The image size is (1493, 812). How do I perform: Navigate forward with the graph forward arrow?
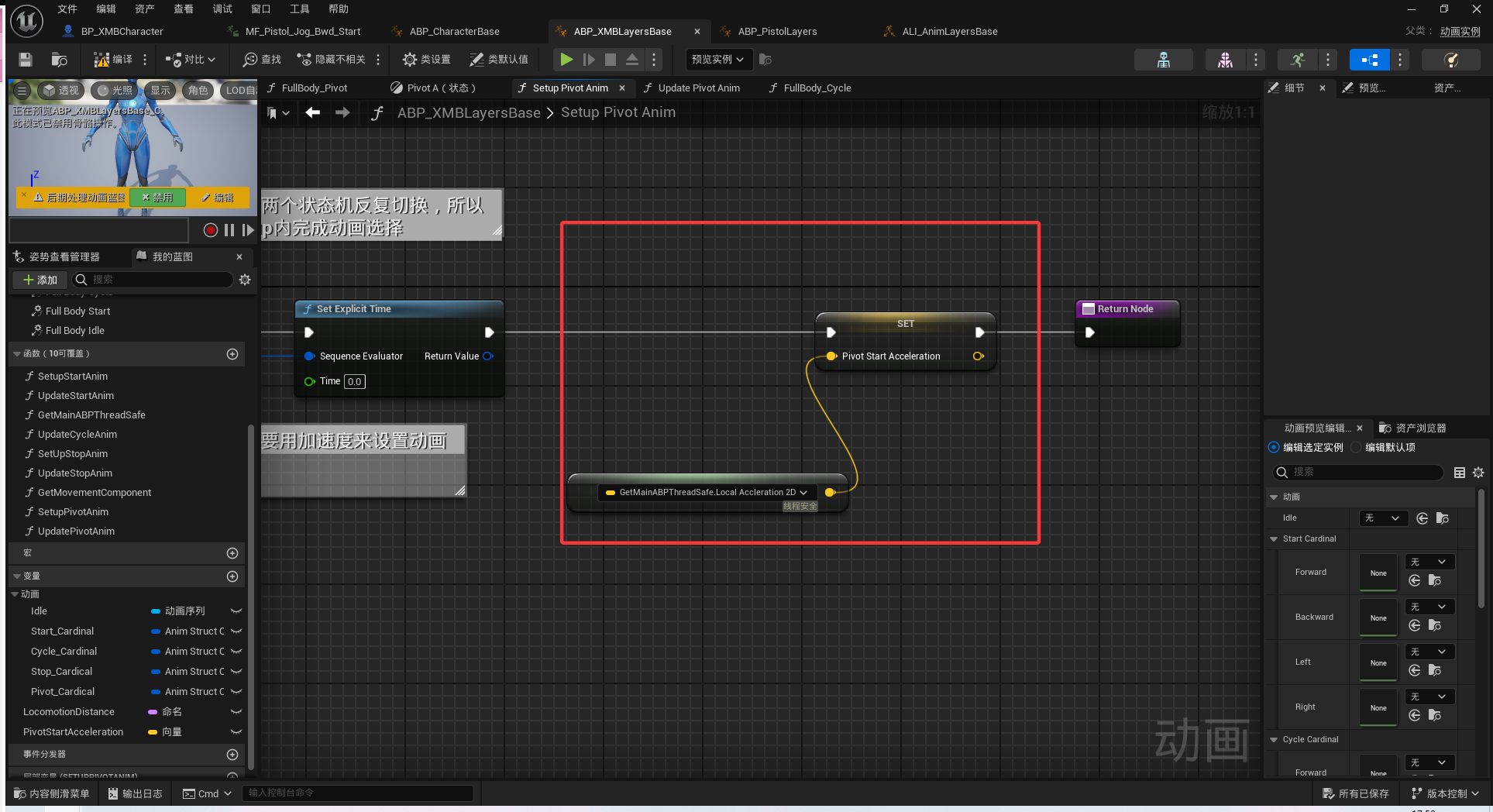(342, 113)
